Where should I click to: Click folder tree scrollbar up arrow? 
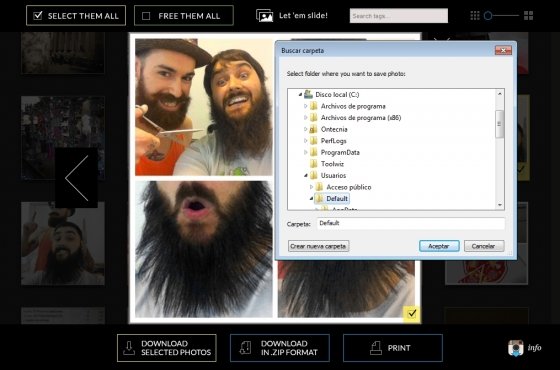[x=500, y=94]
